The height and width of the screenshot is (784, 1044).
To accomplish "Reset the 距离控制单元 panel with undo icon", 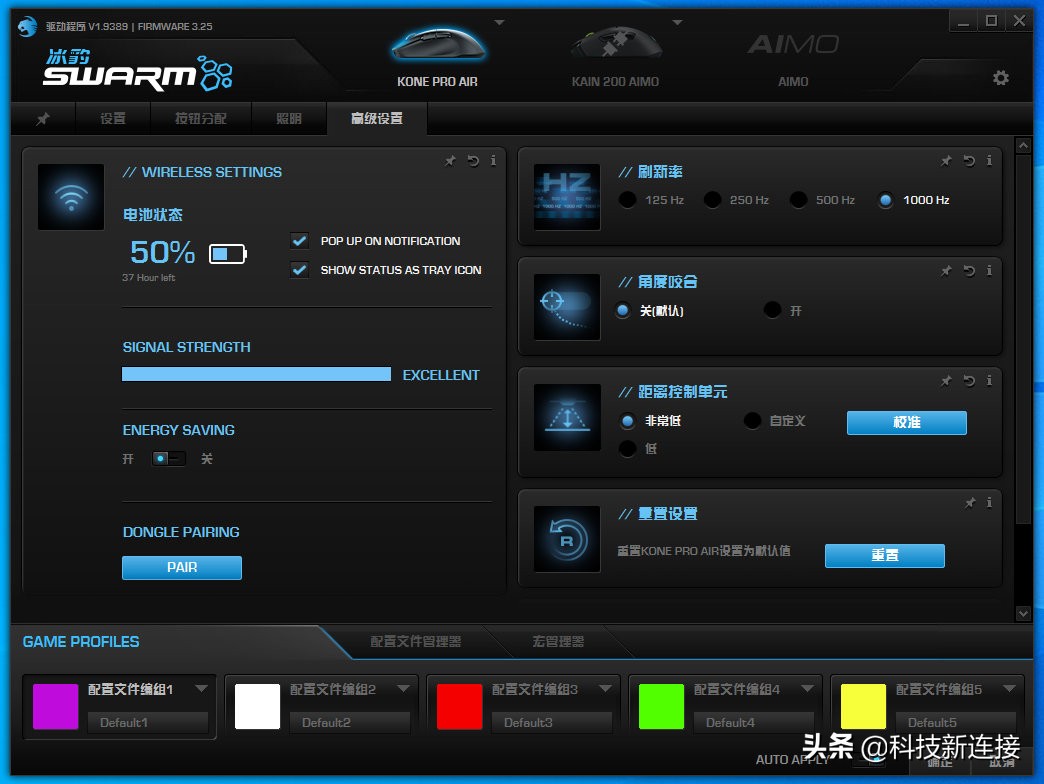I will coord(969,381).
